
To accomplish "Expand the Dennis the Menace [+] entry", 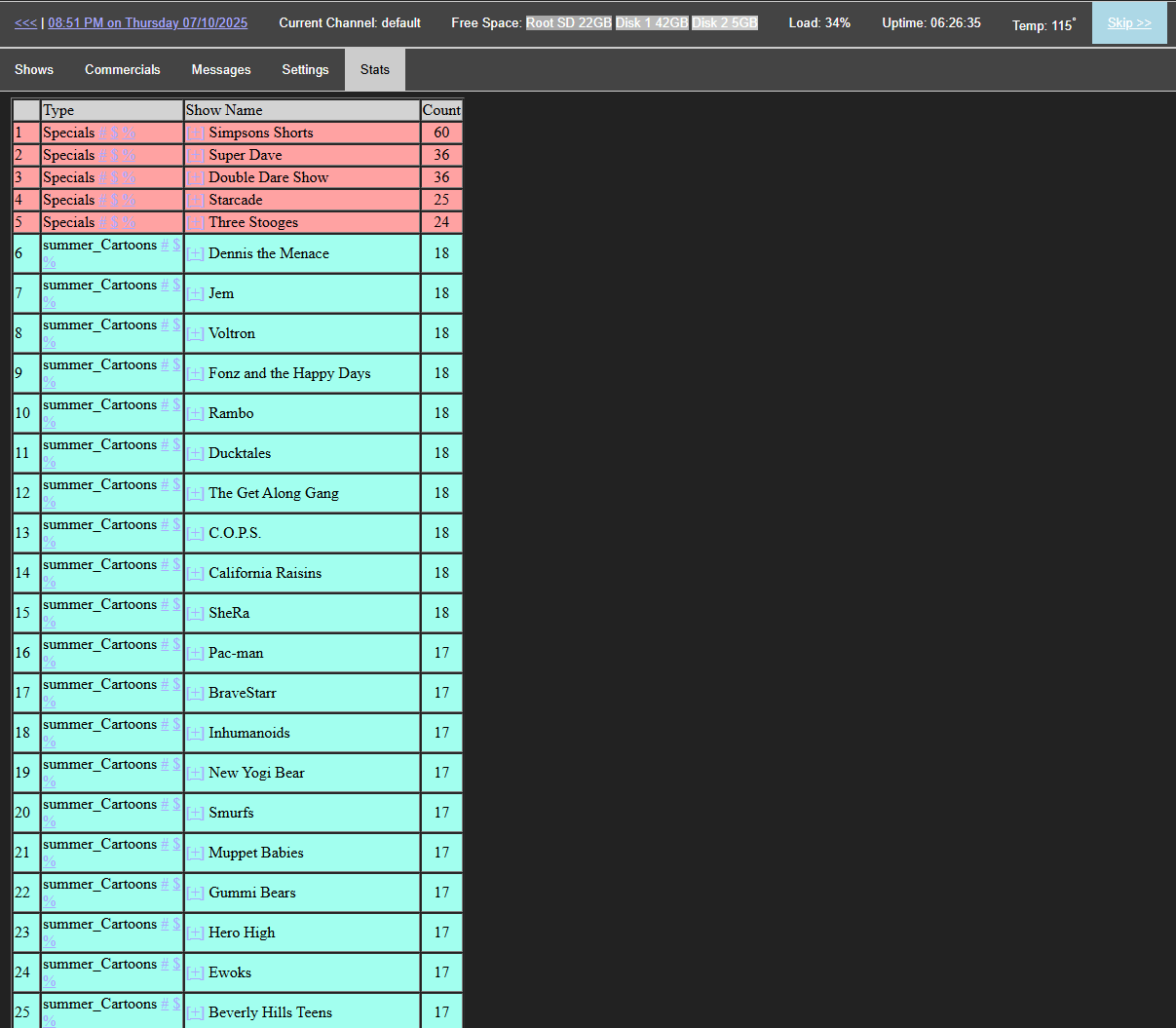I will point(196,254).
